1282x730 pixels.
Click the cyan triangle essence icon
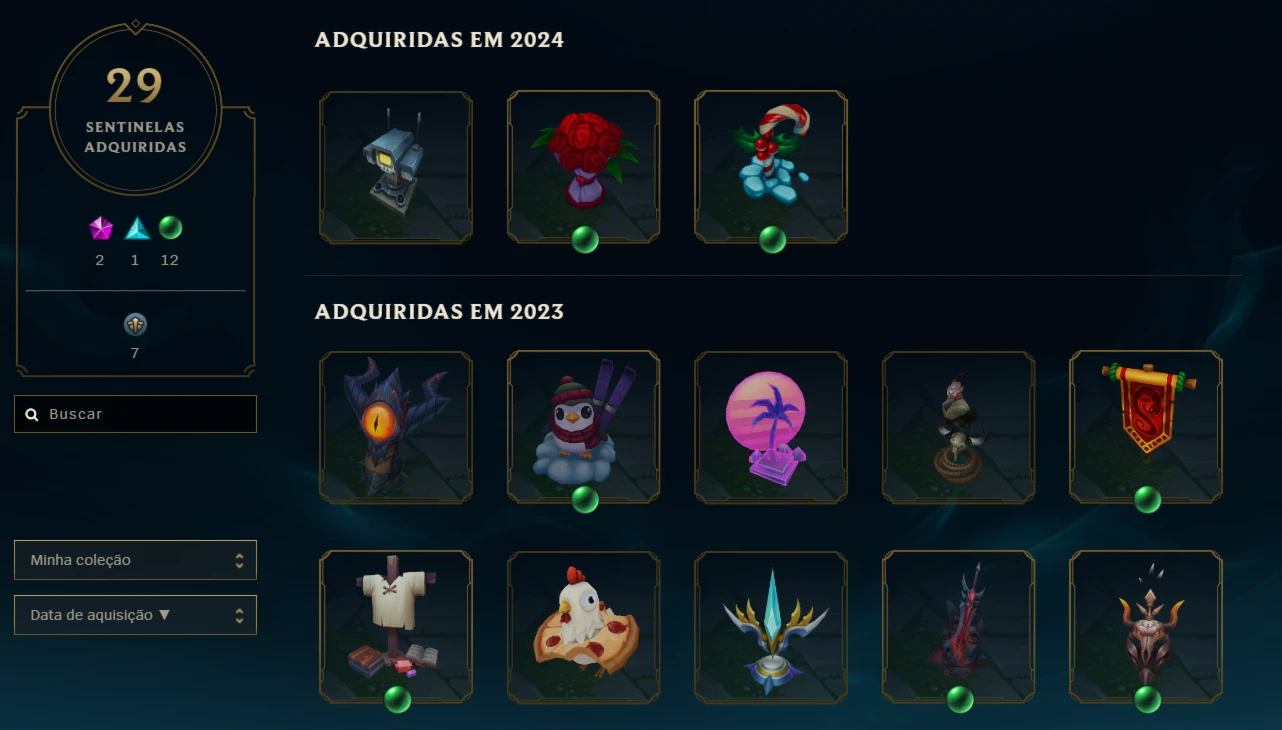tap(137, 229)
